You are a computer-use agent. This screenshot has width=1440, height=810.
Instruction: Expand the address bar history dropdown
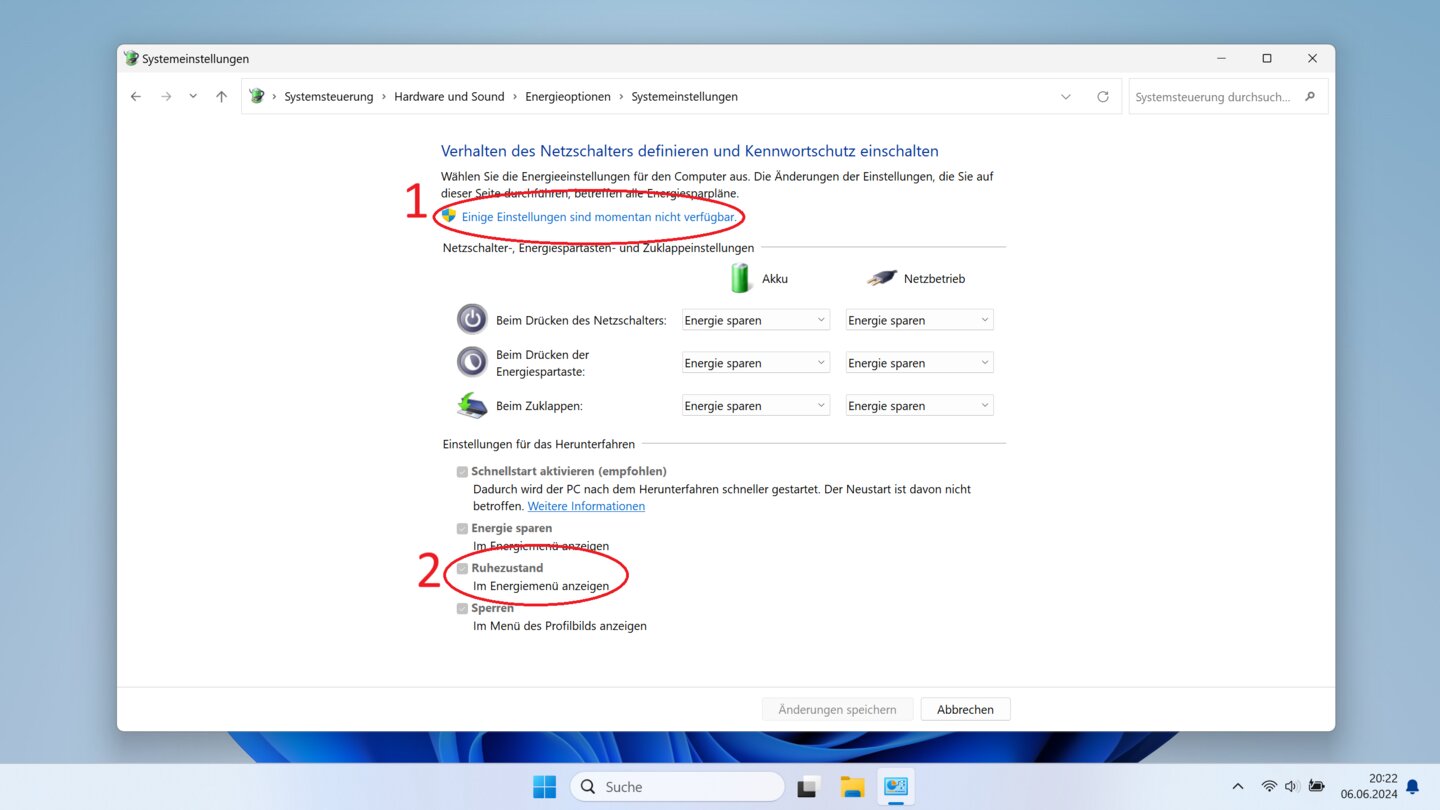click(x=1066, y=97)
